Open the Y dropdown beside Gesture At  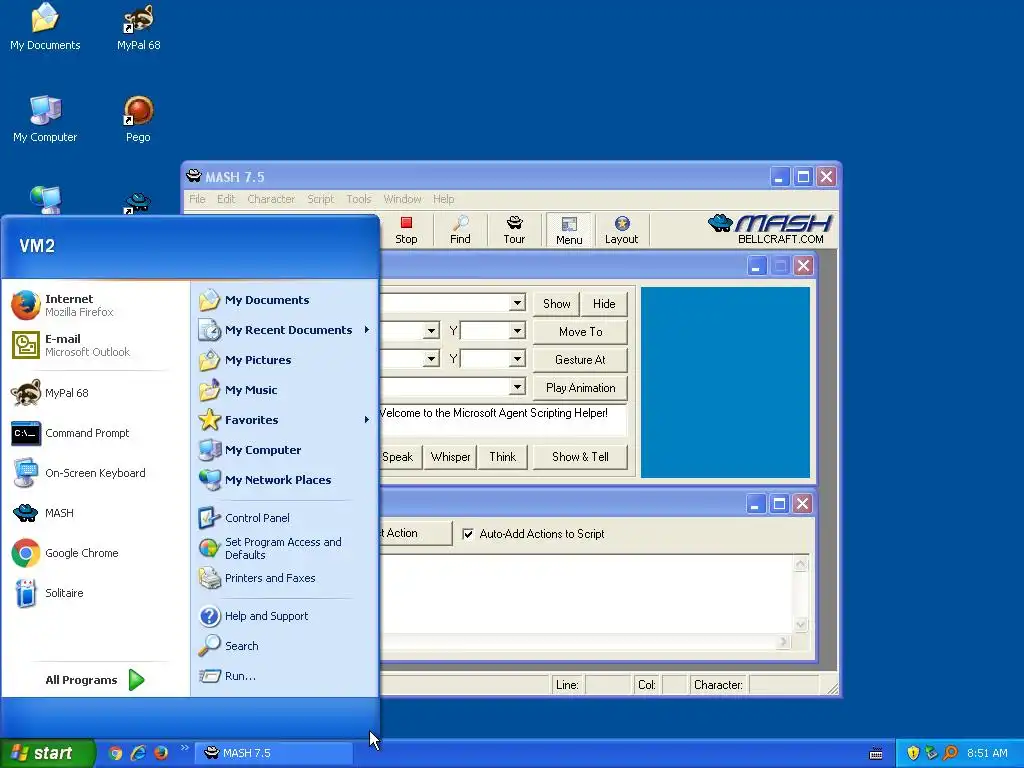point(517,359)
